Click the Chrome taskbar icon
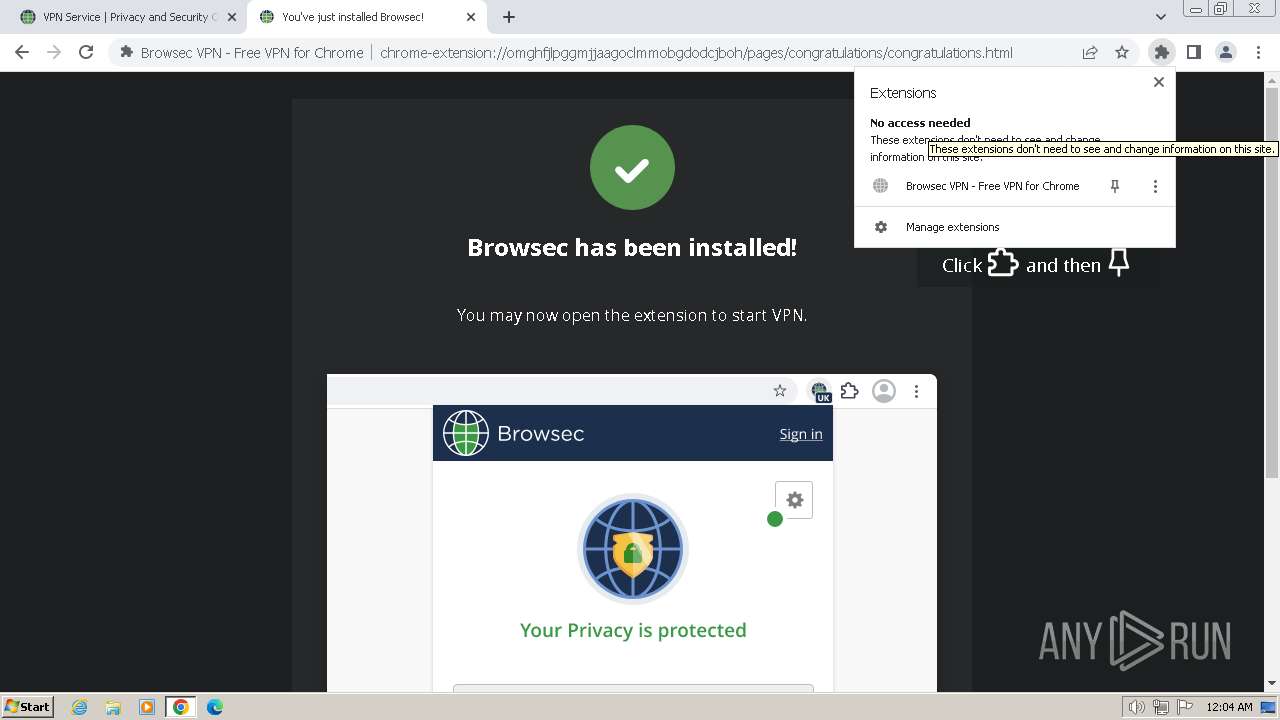1280x720 pixels. [x=181, y=707]
